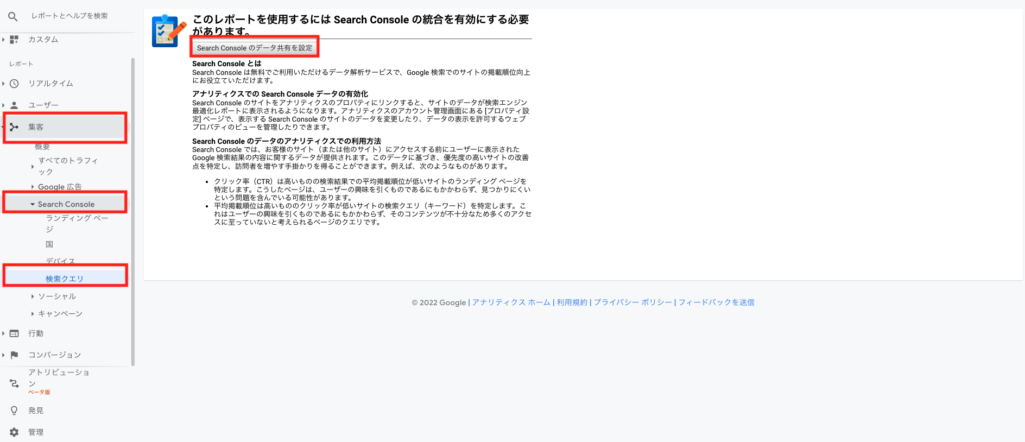Click the sidebar vertical scrollbar
The height and width of the screenshot is (442, 1025).
tap(133, 212)
